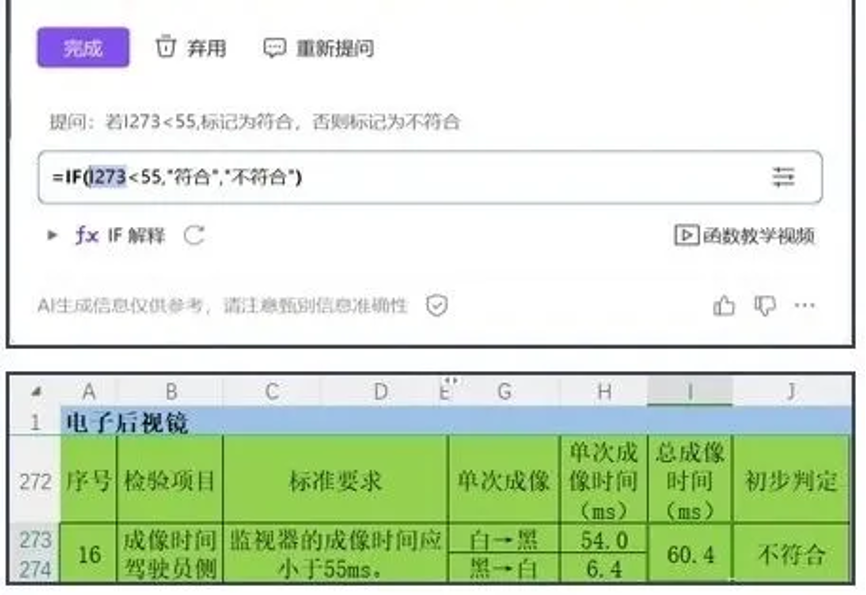Click the 检验项目 header cell
This screenshot has height=595, width=866.
(170, 481)
